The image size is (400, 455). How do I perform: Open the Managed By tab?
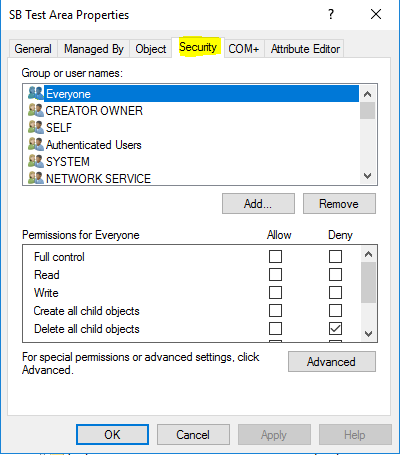point(94,49)
